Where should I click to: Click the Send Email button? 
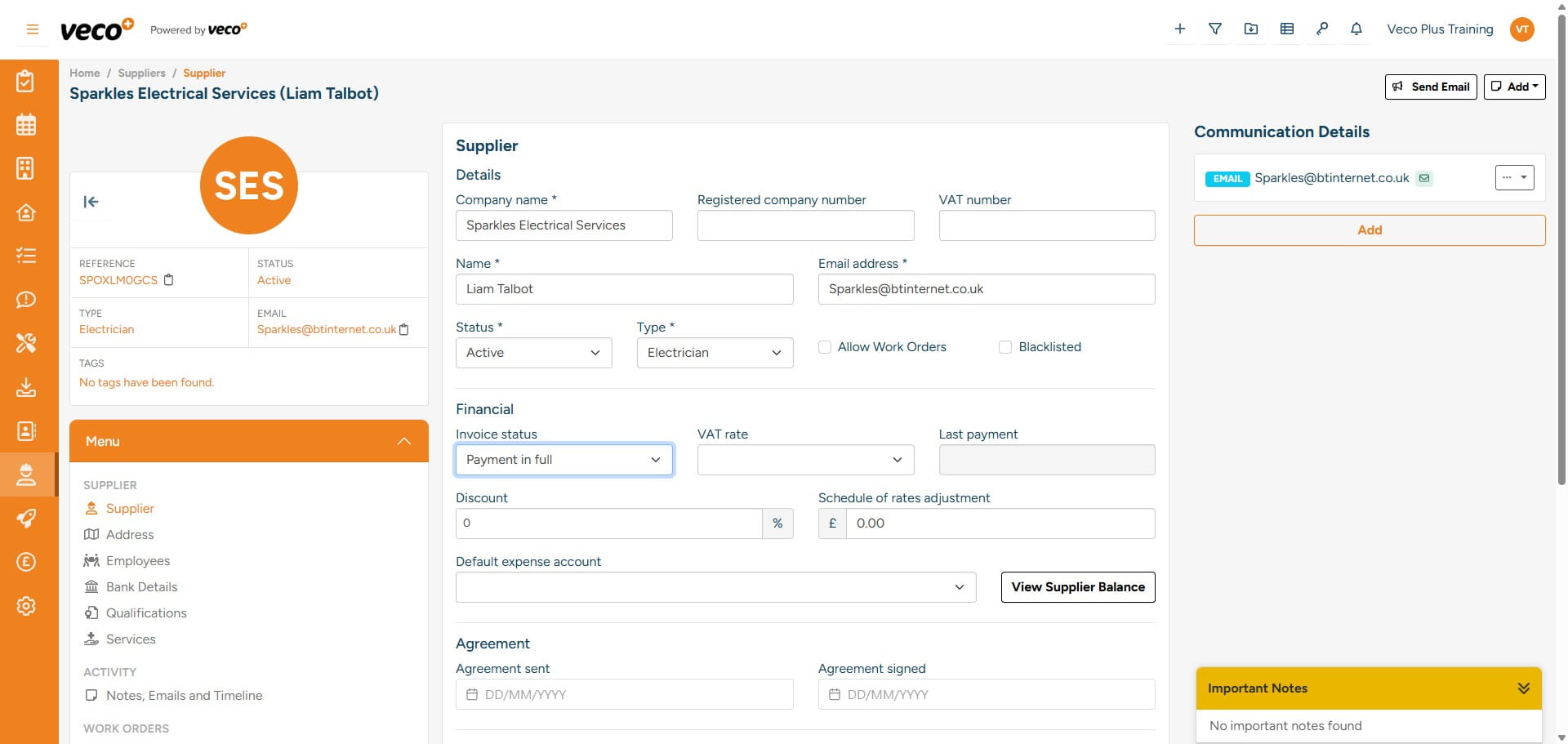(x=1430, y=87)
